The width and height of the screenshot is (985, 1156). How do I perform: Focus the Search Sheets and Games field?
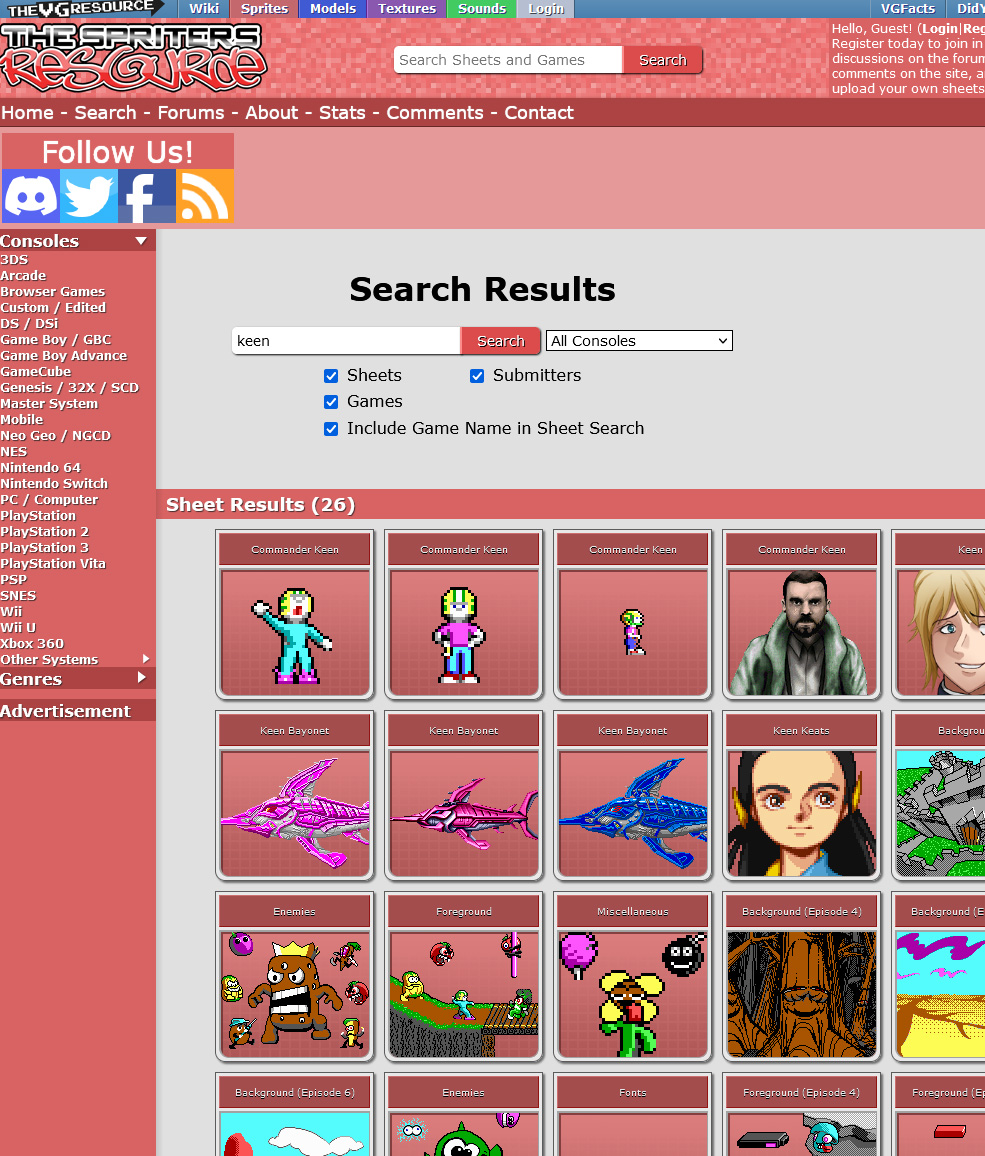(x=508, y=60)
